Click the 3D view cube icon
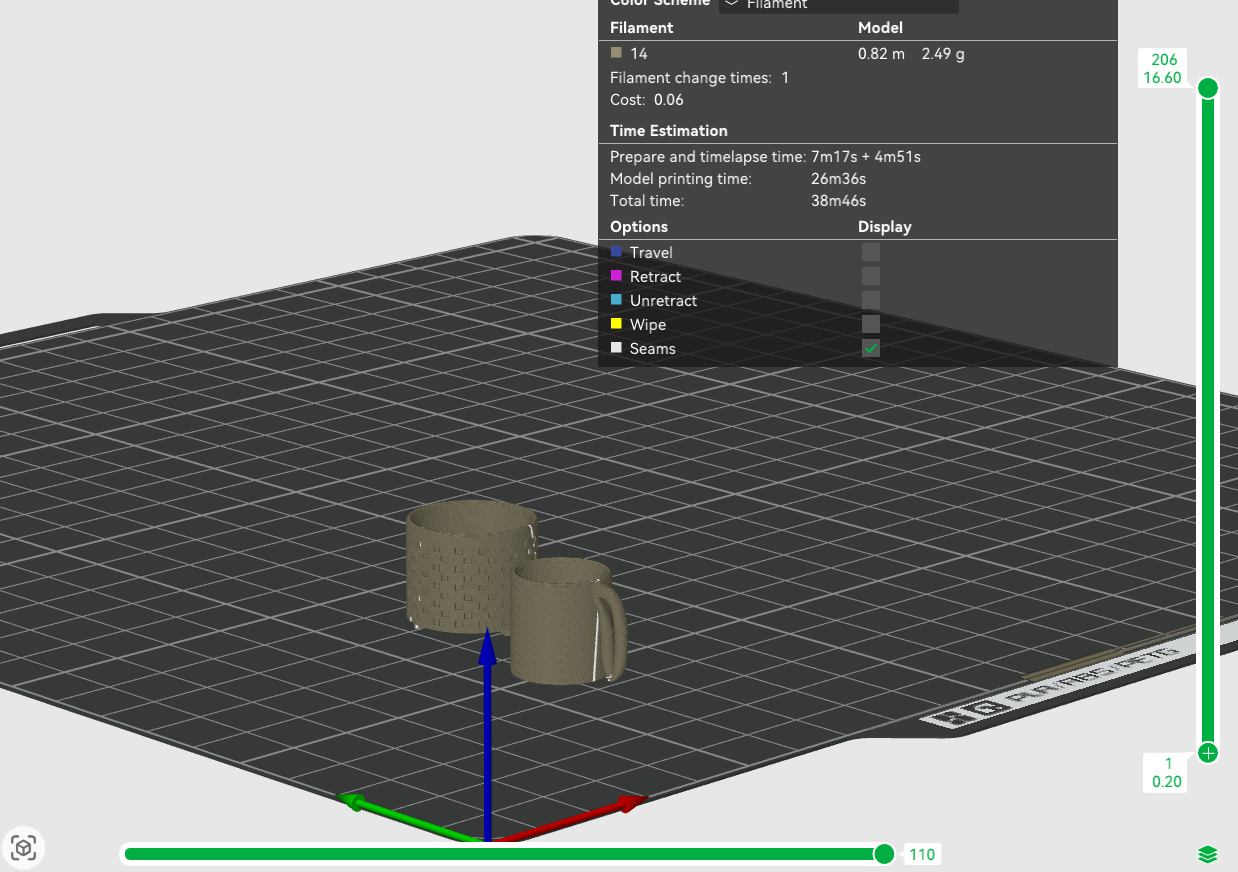This screenshot has height=872, width=1238. [x=24, y=849]
